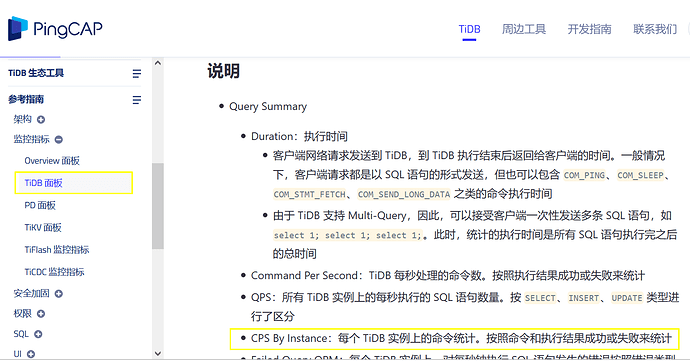Click the PingCAP logo
The width and height of the screenshot is (690, 361).
[x=55, y=29]
